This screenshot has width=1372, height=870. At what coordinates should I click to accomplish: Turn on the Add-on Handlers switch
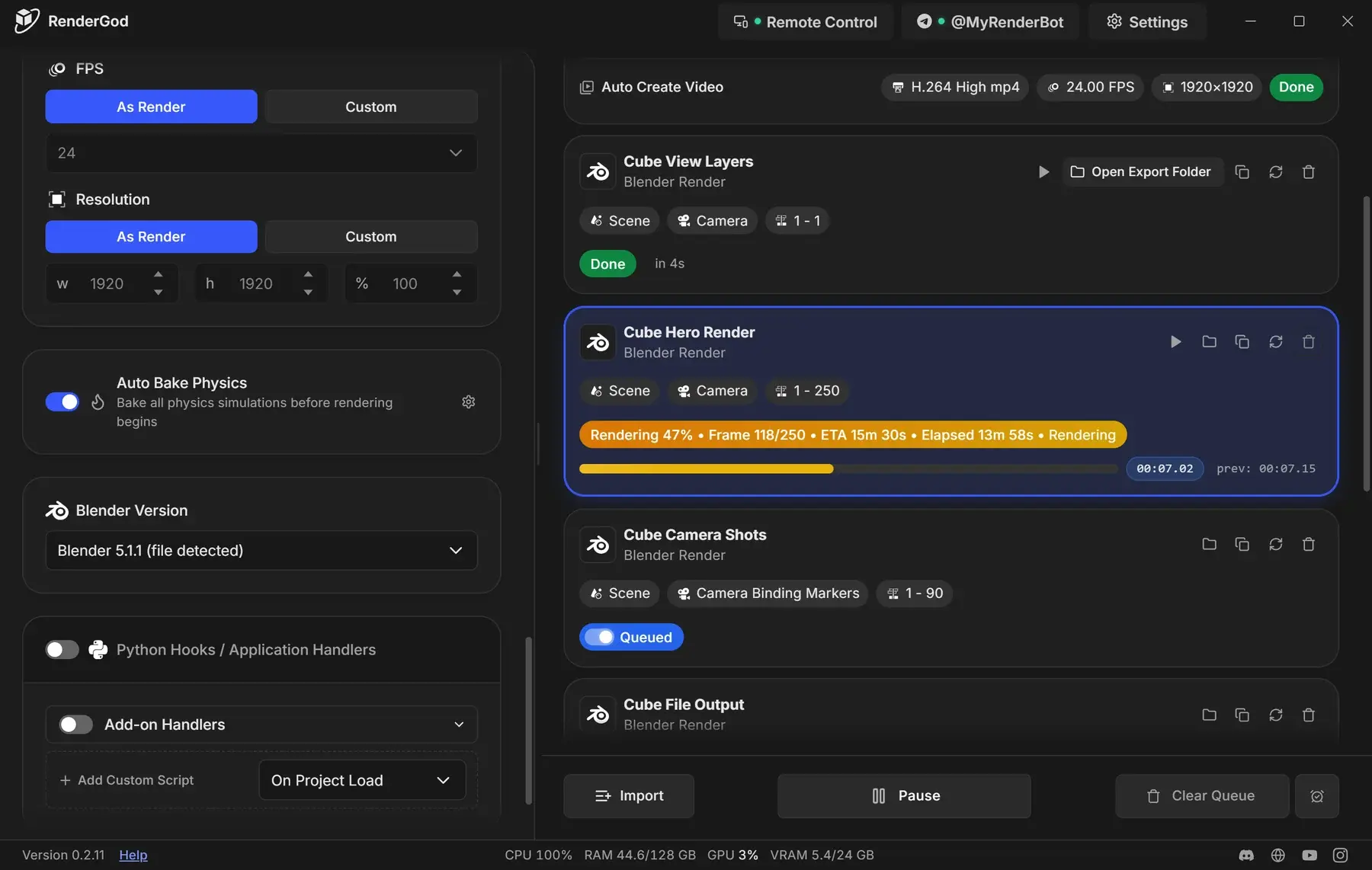[75, 724]
